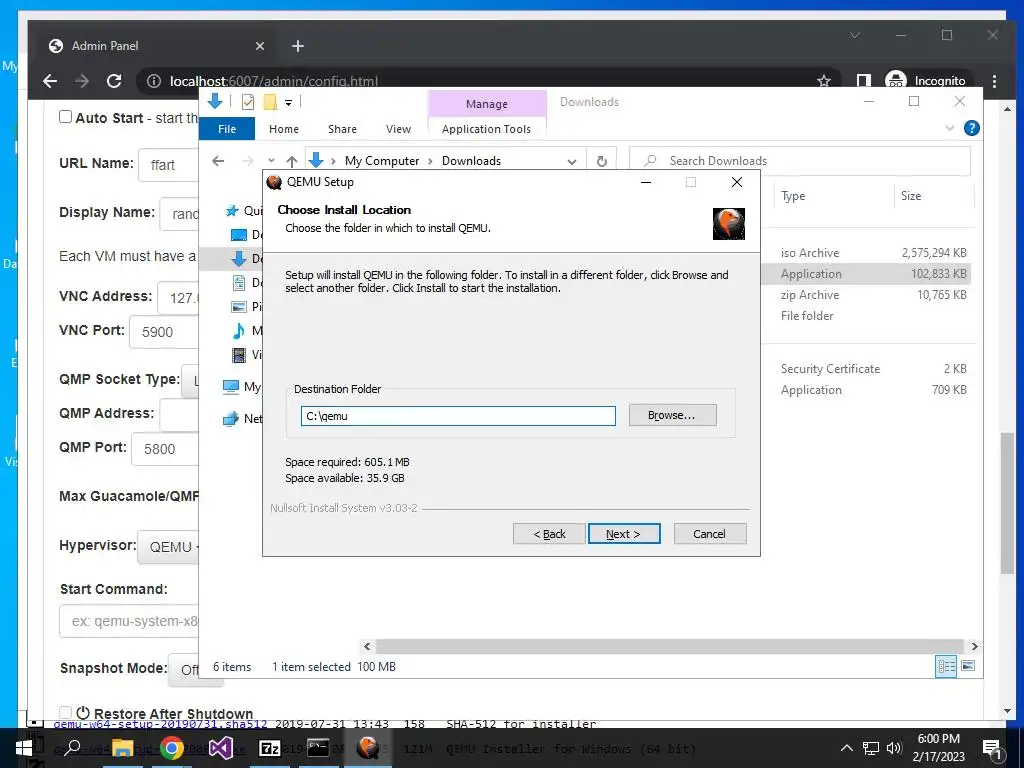Open Chrome three-dot menu
Image resolution: width=1024 pixels, height=768 pixels.
[x=994, y=81]
